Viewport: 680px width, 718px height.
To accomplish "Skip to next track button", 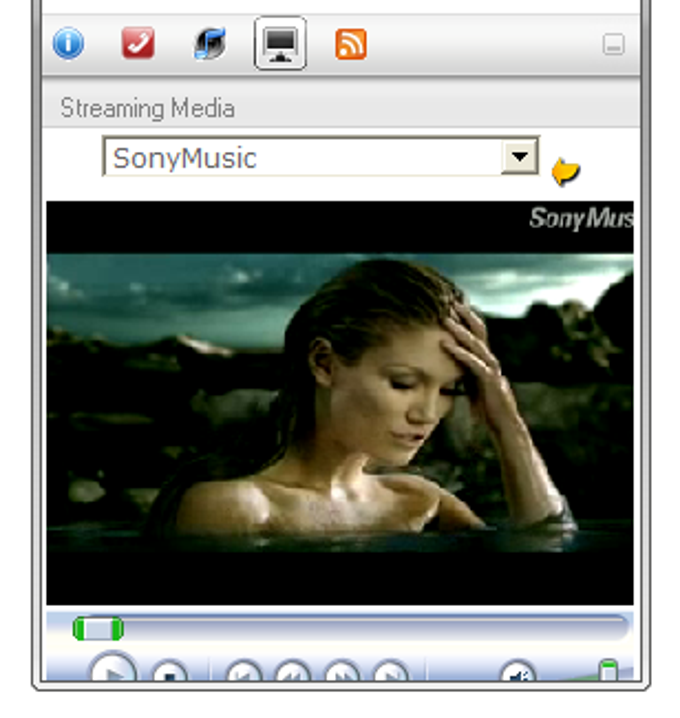I will (391, 672).
